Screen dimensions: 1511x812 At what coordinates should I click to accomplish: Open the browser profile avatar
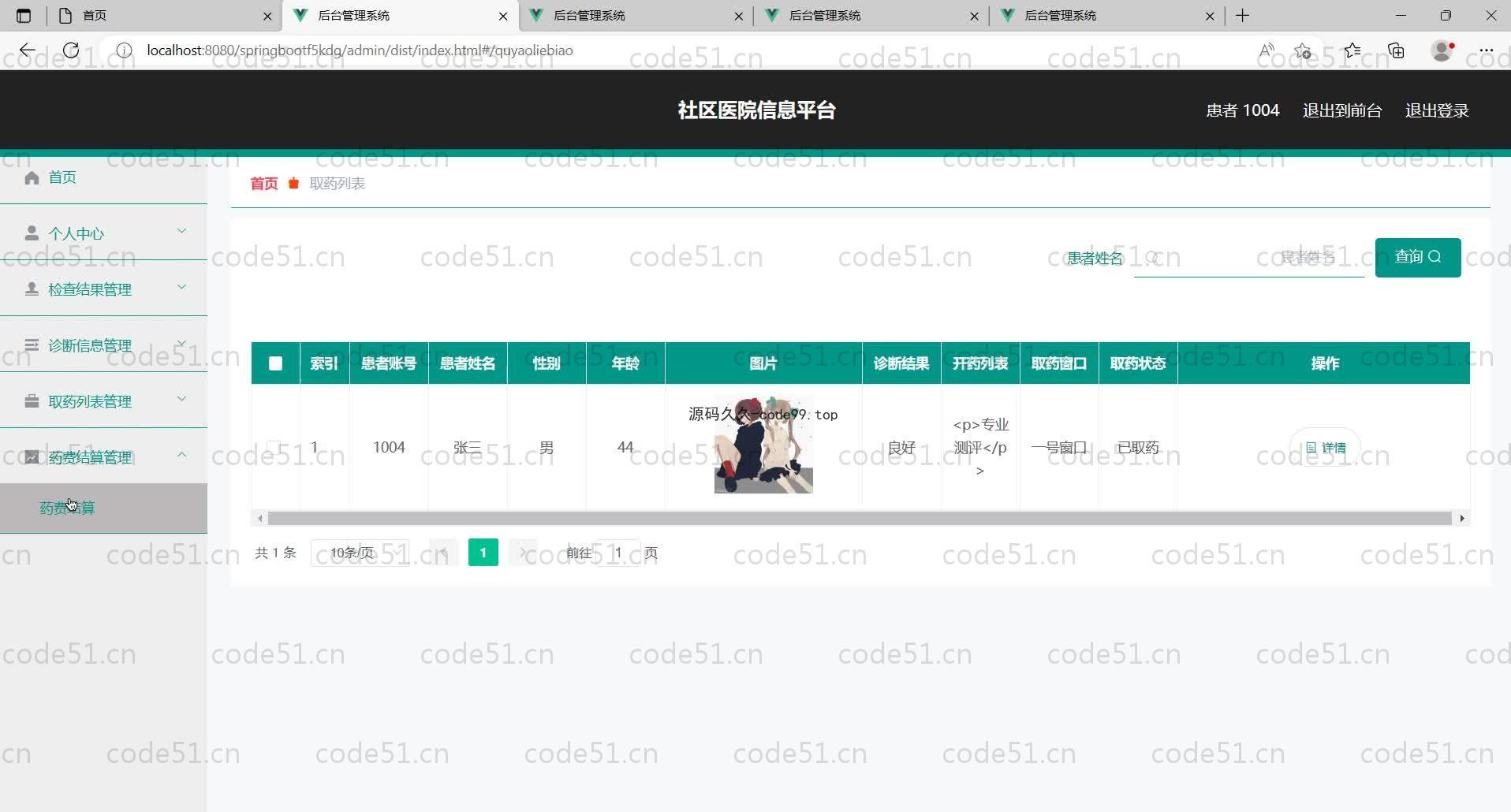coord(1442,50)
